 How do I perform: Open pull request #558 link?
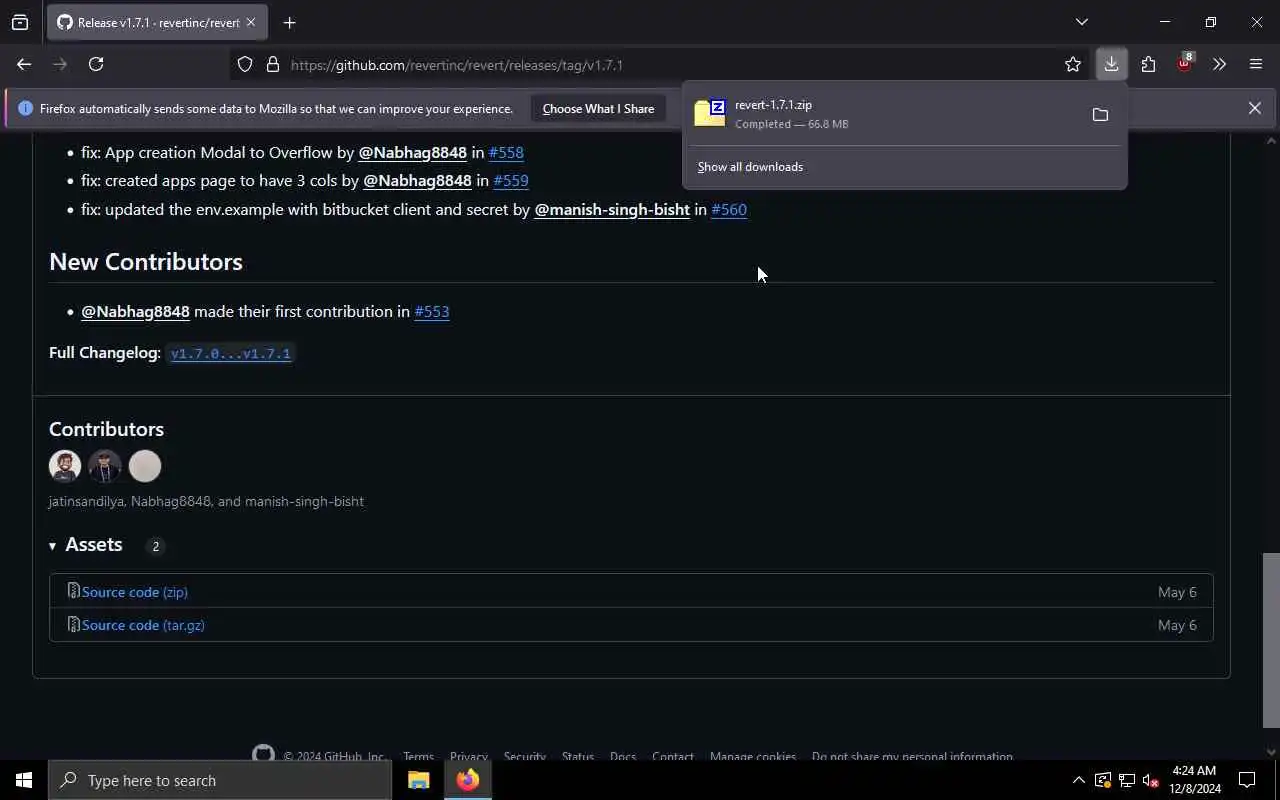[506, 152]
